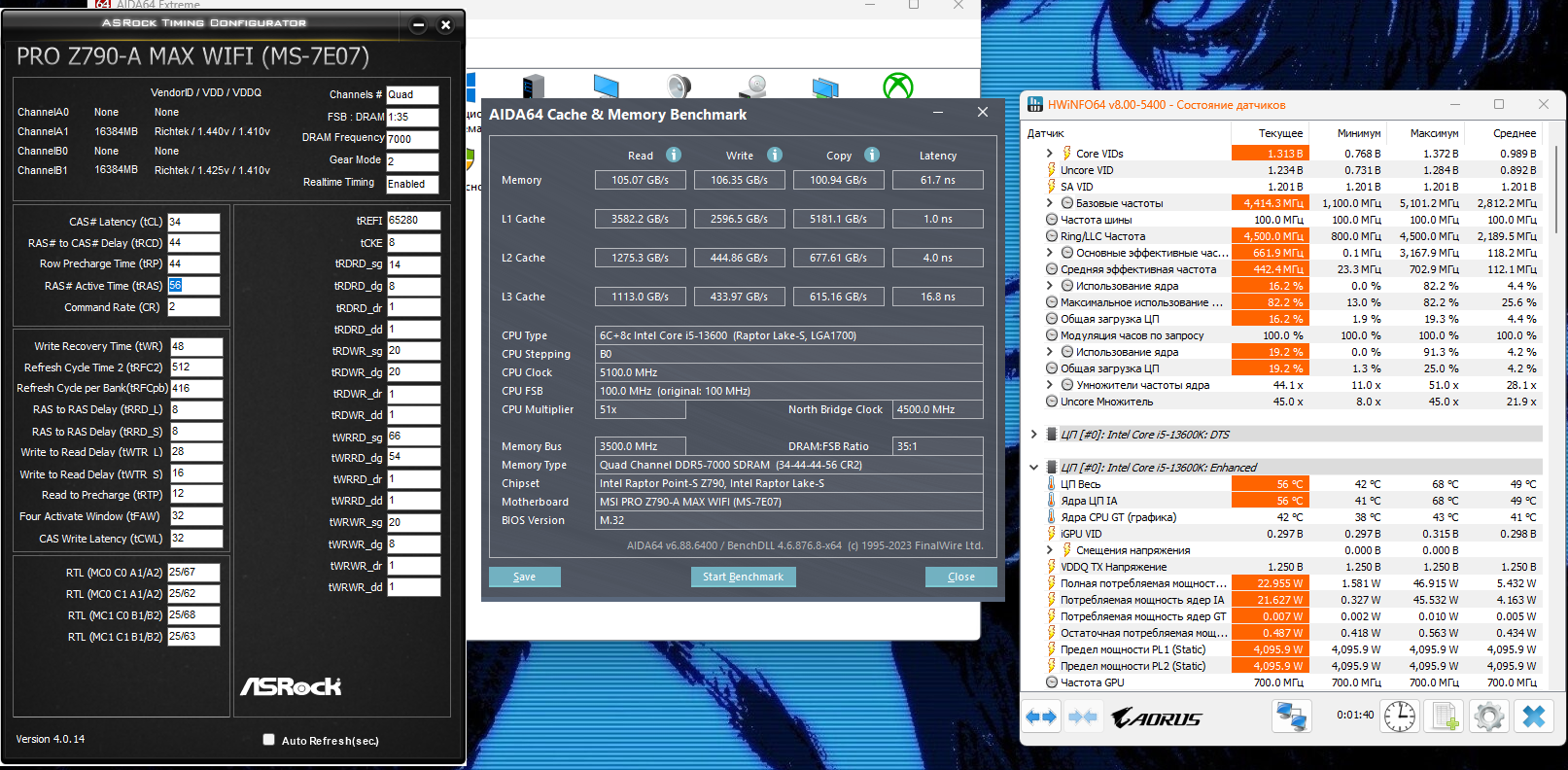Open the Xbox icon in AIDA64 window
Image resolution: width=1568 pixels, height=770 pixels.
pyautogui.click(x=897, y=87)
